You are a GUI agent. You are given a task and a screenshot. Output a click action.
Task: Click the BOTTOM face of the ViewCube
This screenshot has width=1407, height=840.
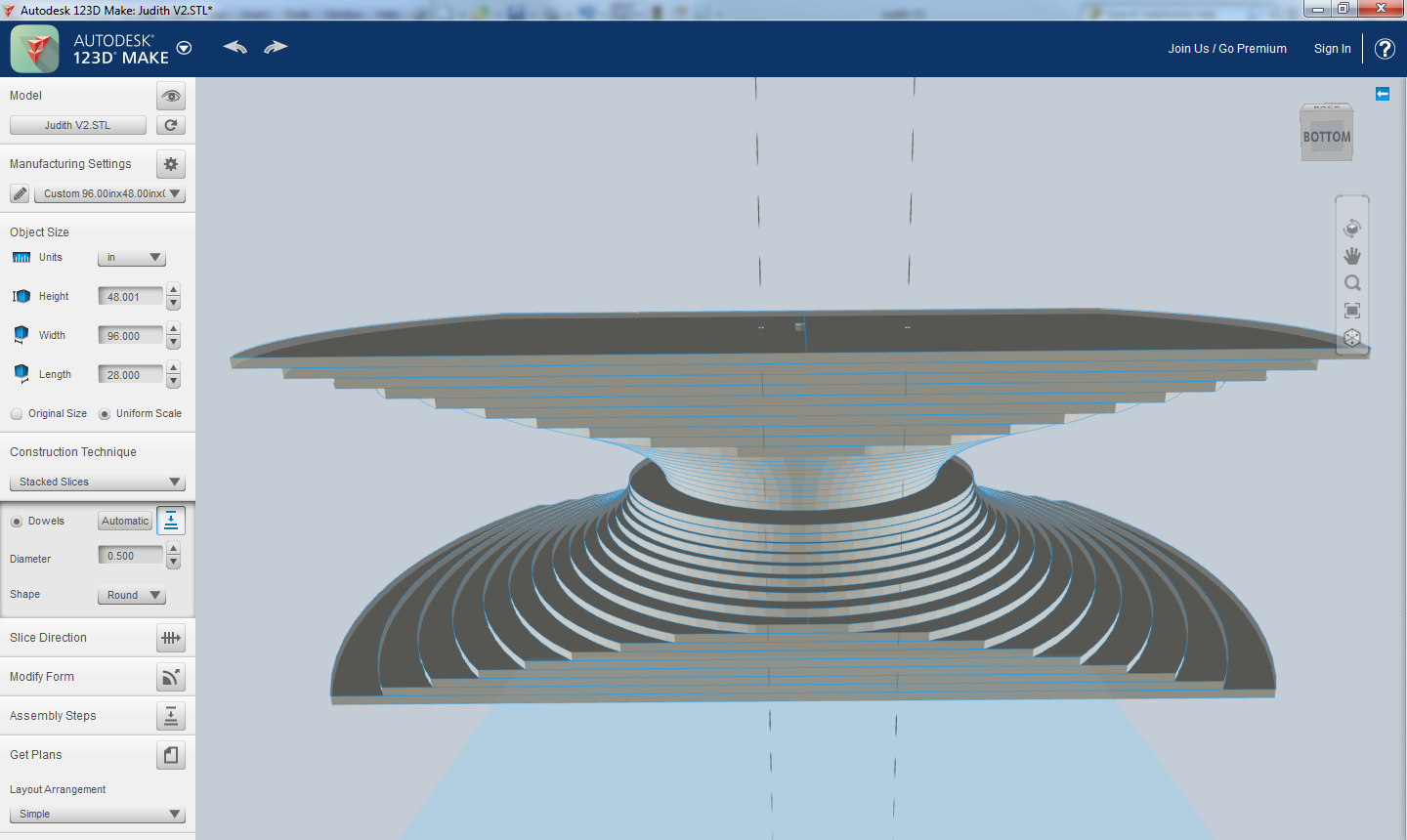[1326, 136]
